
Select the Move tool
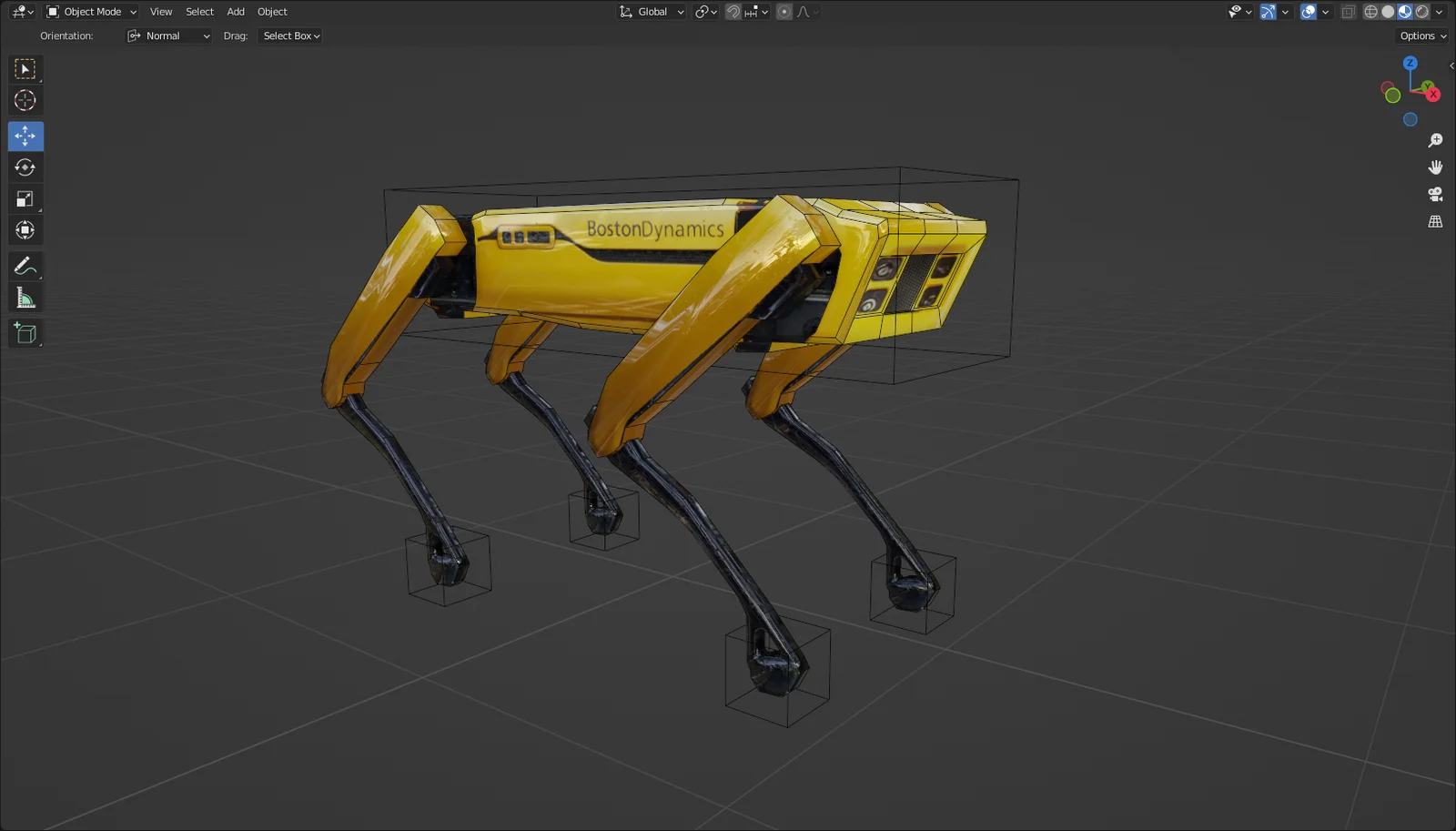(25, 136)
